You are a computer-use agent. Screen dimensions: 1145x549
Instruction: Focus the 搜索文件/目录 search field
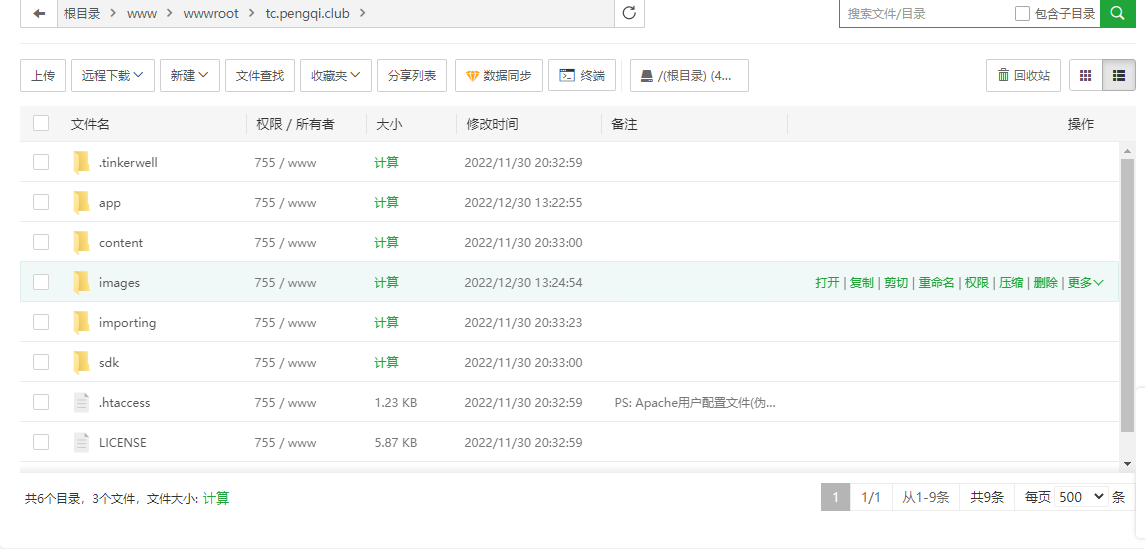tap(927, 13)
